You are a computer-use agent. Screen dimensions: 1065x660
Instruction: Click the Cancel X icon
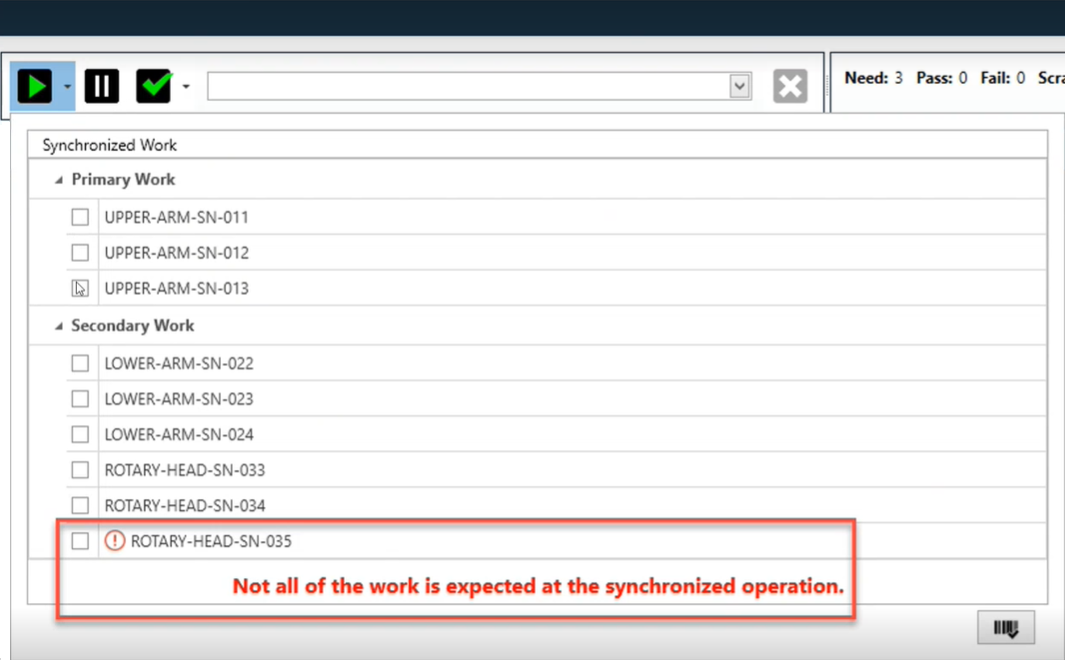790,86
